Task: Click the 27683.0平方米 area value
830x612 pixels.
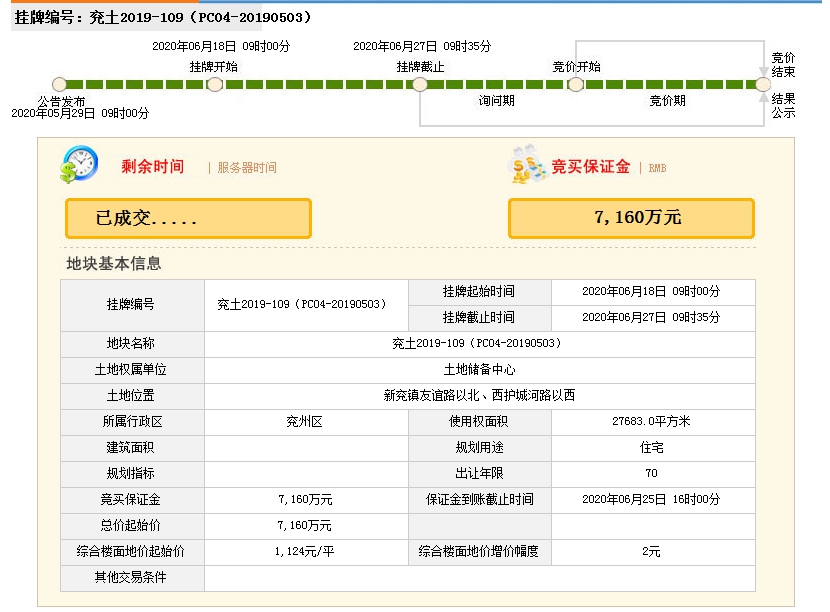Action: (651, 421)
